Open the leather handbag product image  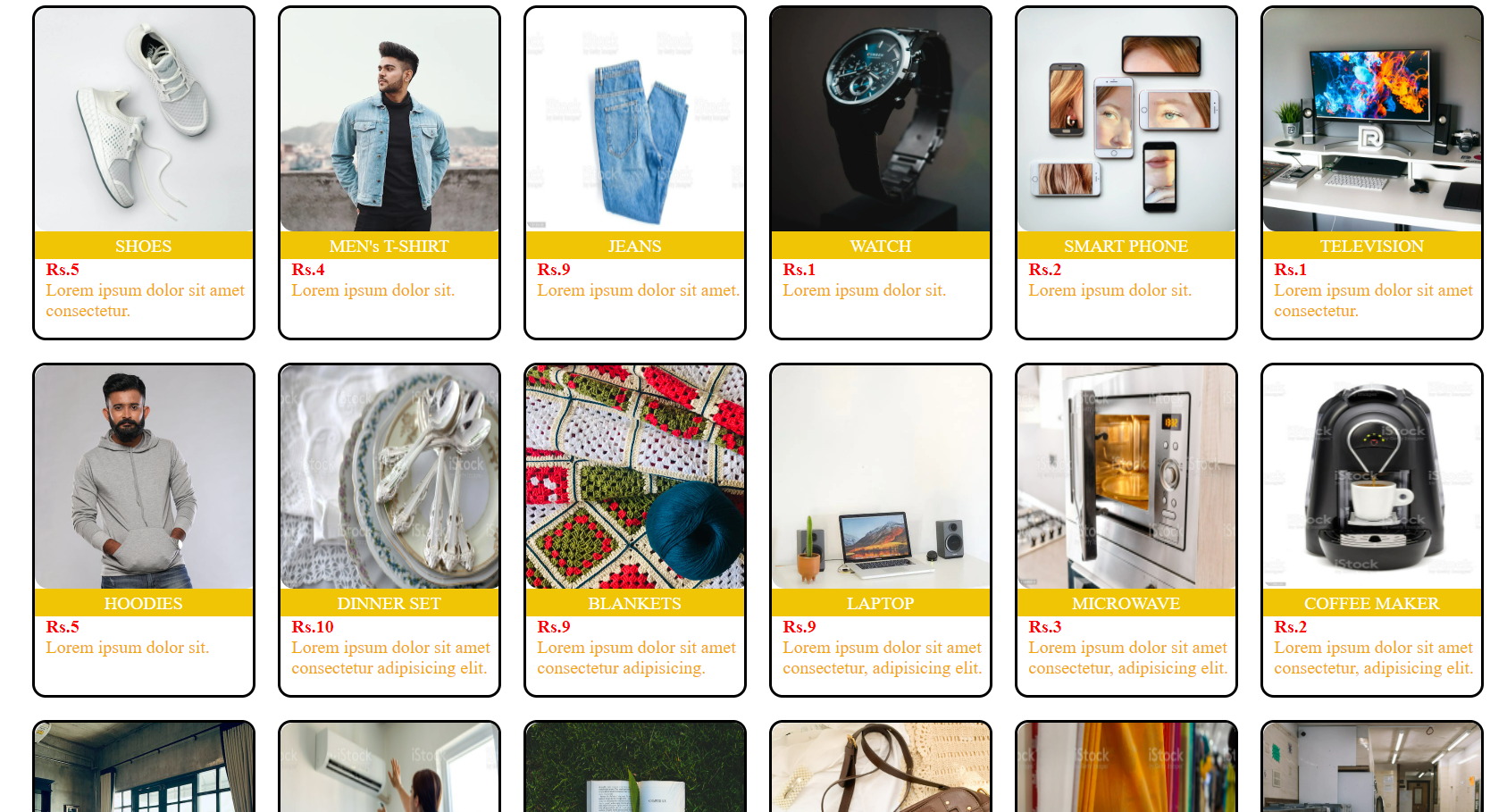(881, 767)
